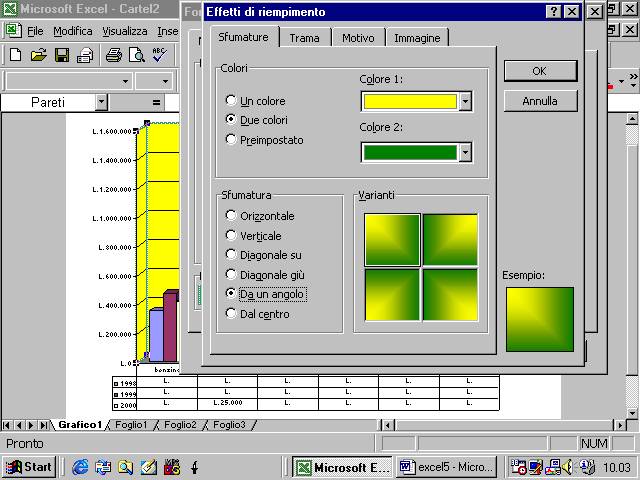
Task: Click the more toolbar buttons chevron
Action: 633,76
